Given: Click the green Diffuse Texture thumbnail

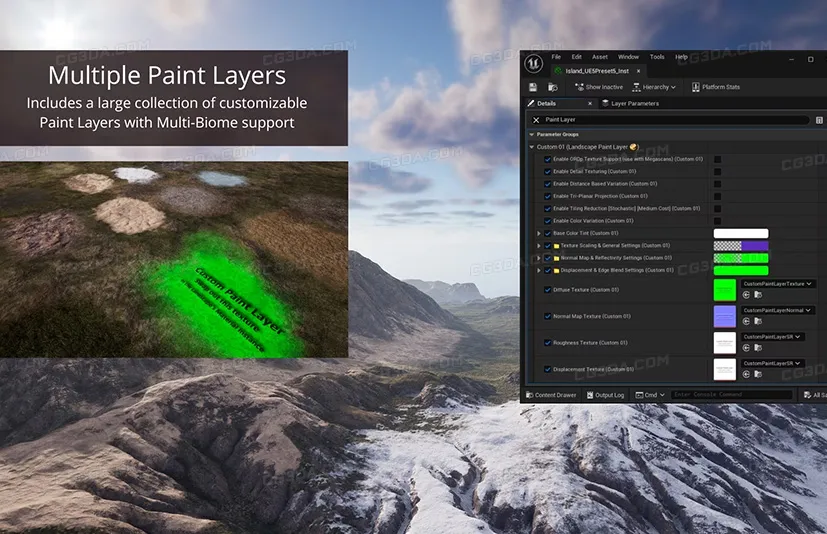Looking at the screenshot, I should [725, 290].
